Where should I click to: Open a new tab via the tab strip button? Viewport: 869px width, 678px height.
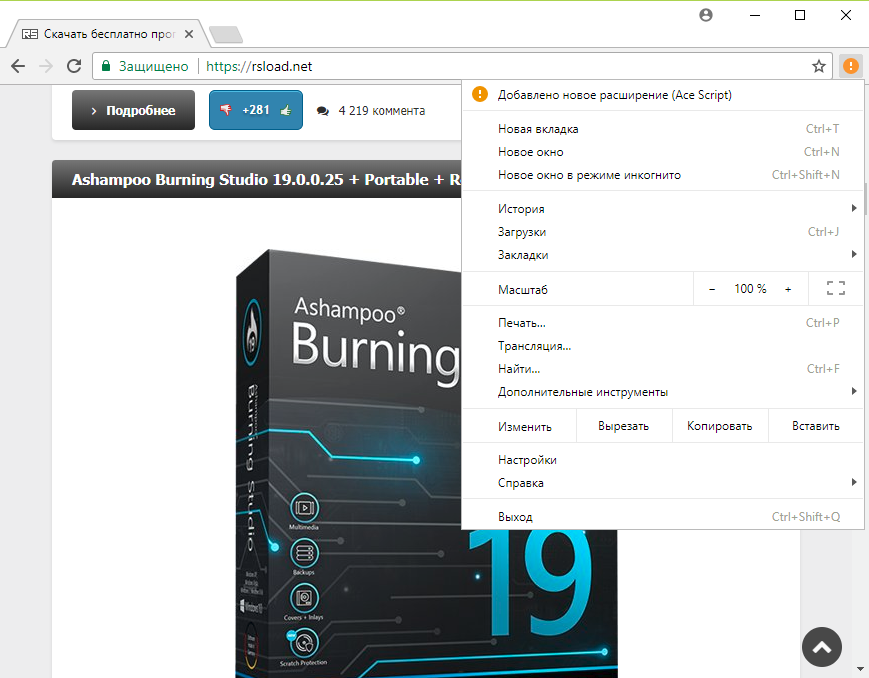(x=226, y=34)
